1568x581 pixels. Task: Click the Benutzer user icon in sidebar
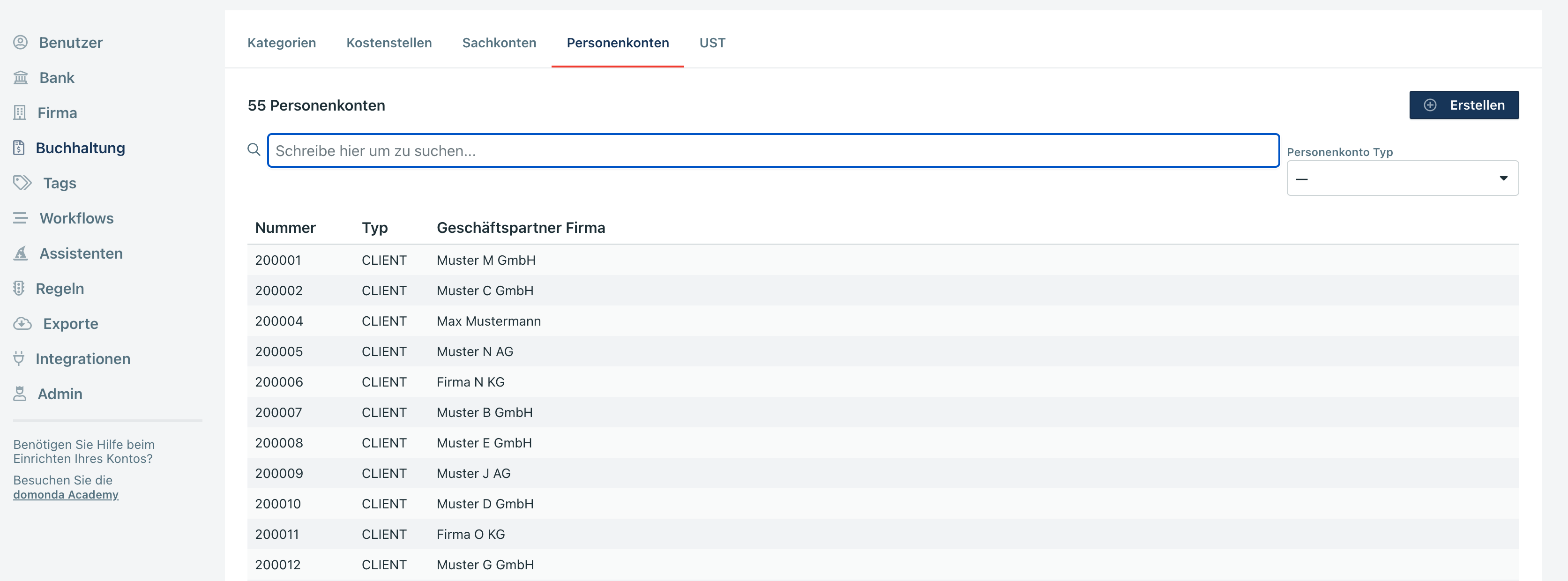point(21,43)
